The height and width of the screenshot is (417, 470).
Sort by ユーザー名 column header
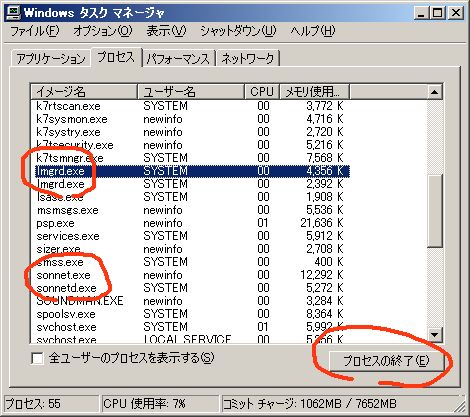pos(191,92)
